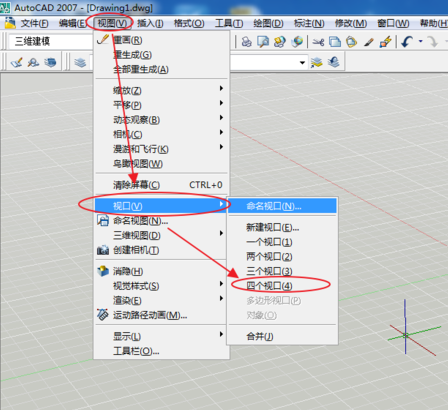Select 重生成(G) menu entry

[x=162, y=55]
